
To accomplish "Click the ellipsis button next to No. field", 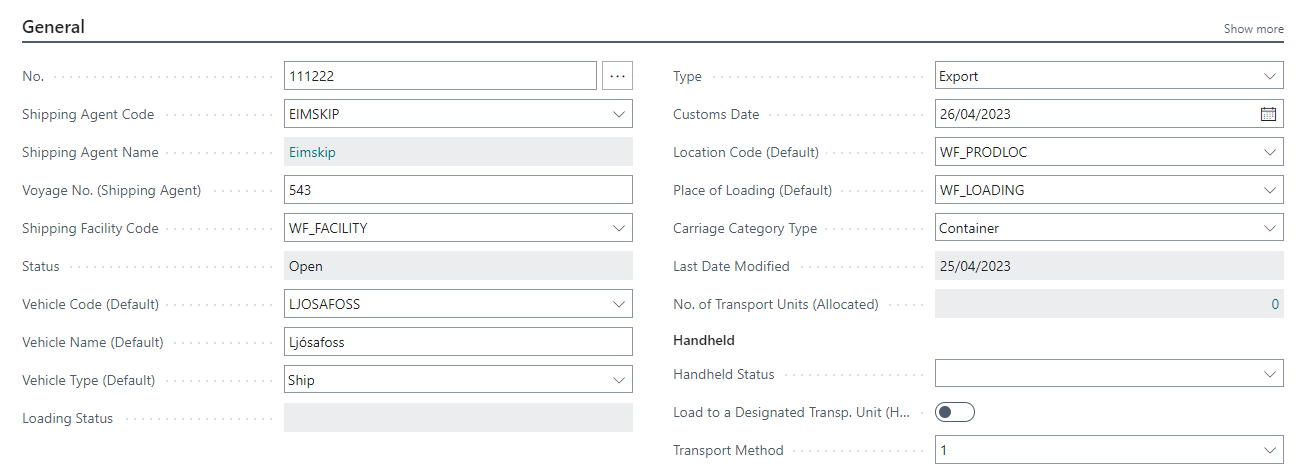I will (617, 76).
